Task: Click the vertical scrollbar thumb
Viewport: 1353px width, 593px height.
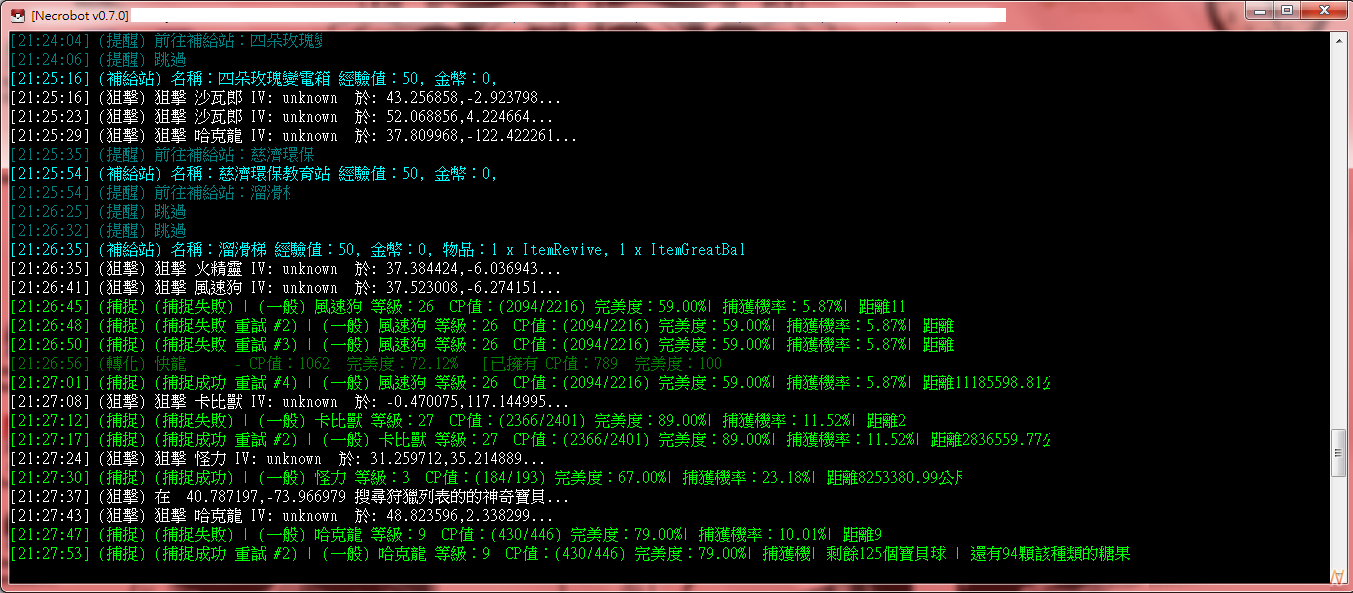Action: (1338, 453)
